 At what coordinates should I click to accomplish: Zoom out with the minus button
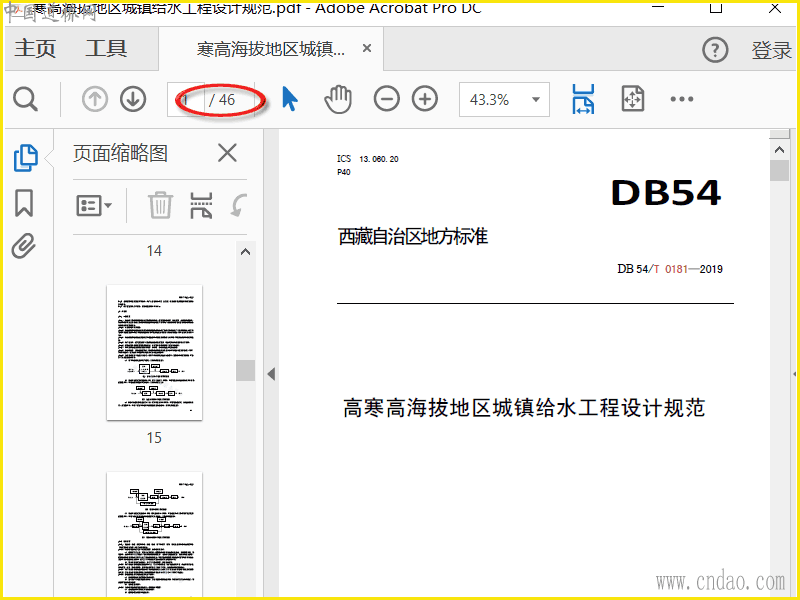tap(387, 98)
